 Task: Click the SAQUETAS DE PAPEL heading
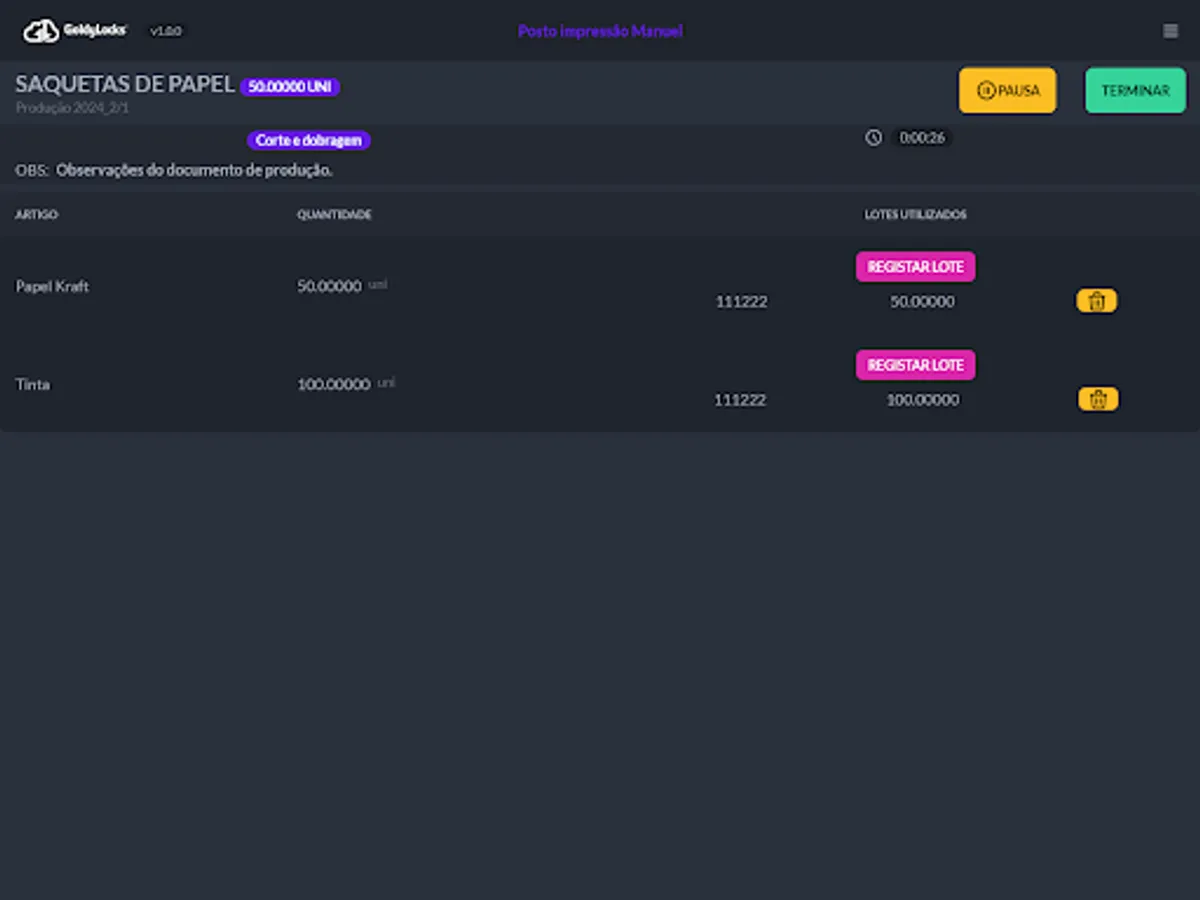coord(125,85)
